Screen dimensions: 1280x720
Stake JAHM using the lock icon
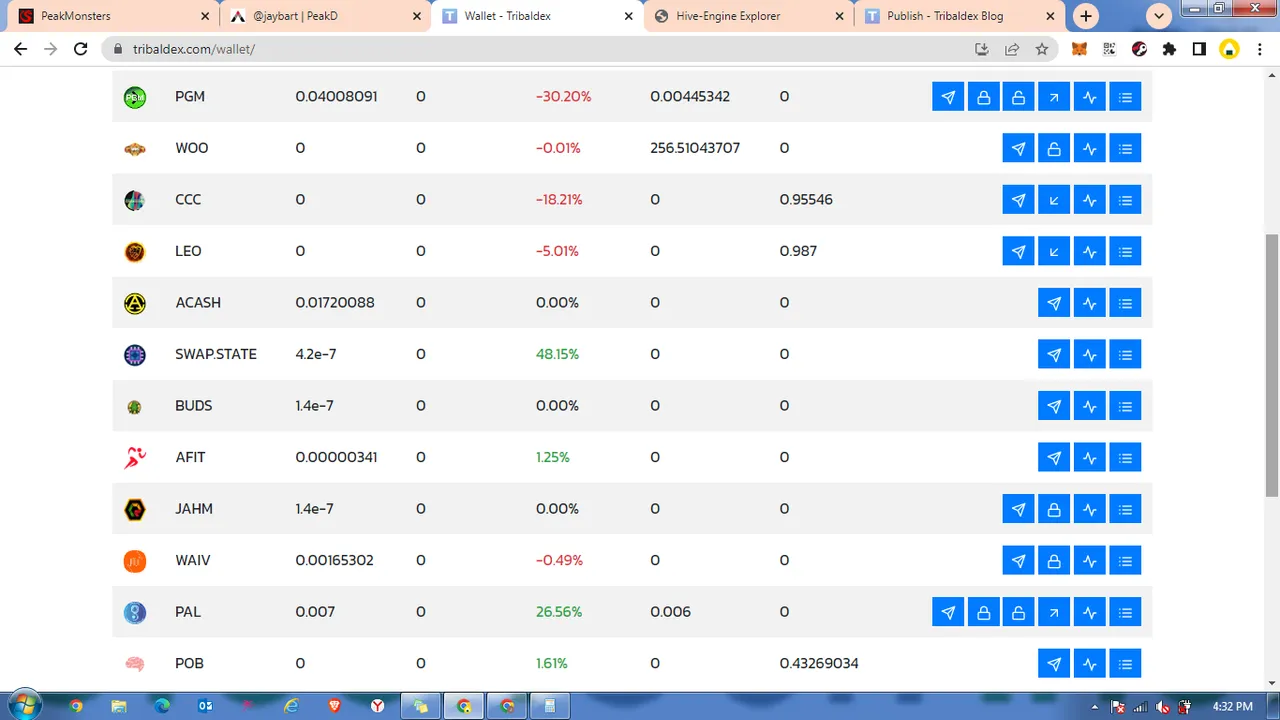tap(1054, 509)
